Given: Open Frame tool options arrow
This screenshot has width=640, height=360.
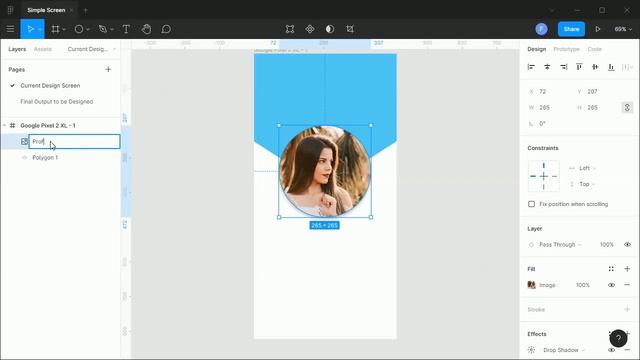Looking at the screenshot, I should point(64,29).
